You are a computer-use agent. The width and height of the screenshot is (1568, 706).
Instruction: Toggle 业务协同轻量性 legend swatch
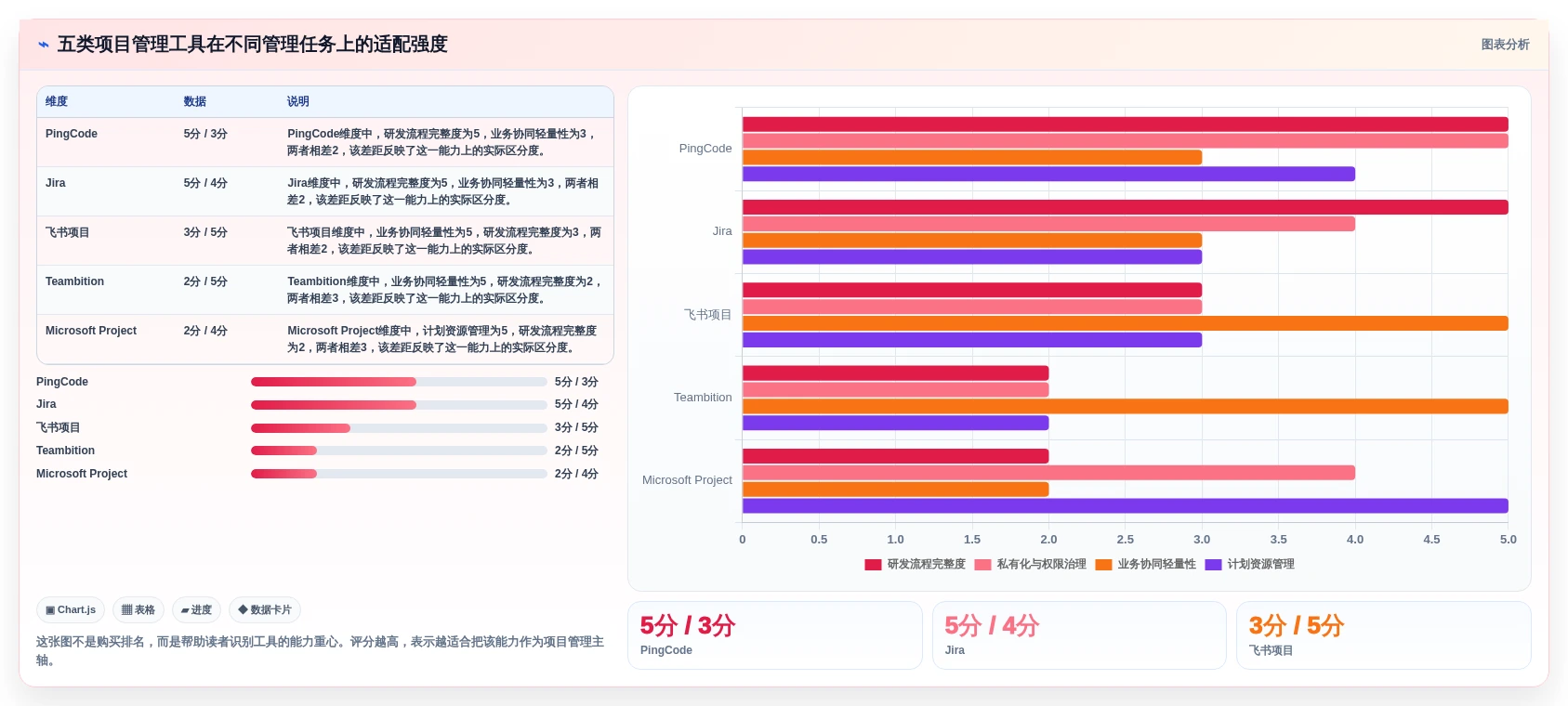point(1103,565)
